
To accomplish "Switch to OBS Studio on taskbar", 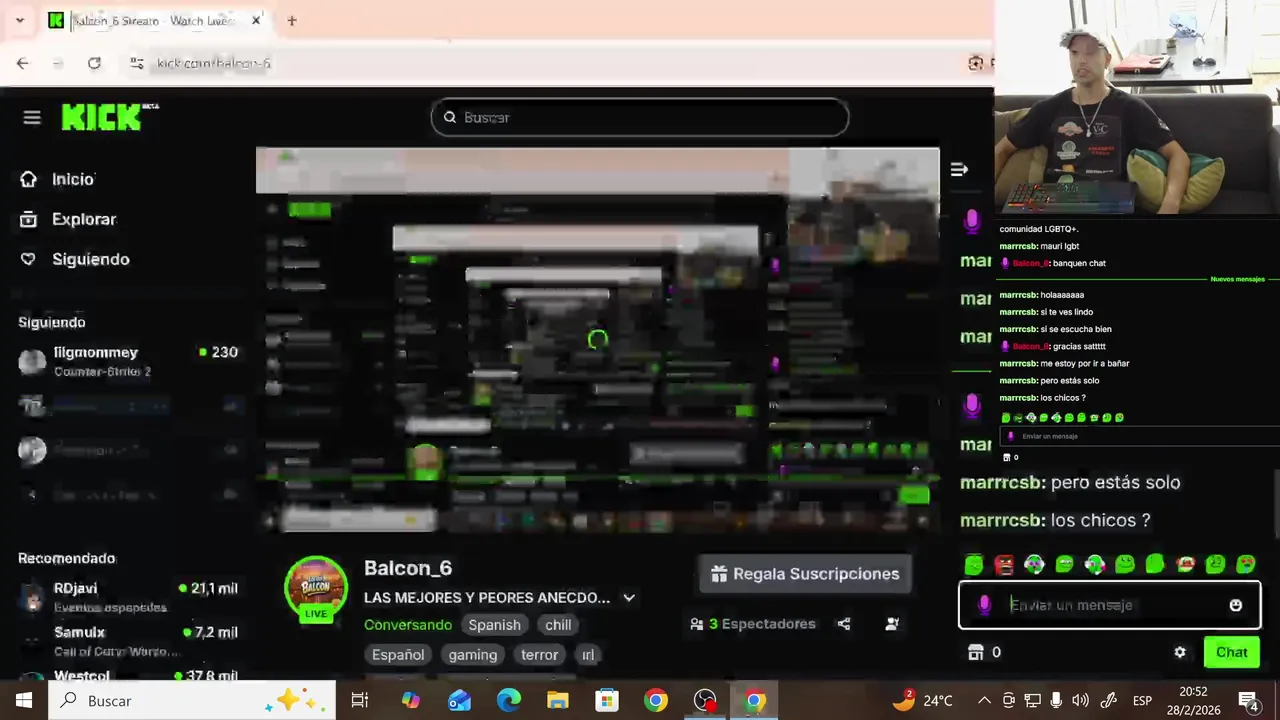I will [x=706, y=701].
